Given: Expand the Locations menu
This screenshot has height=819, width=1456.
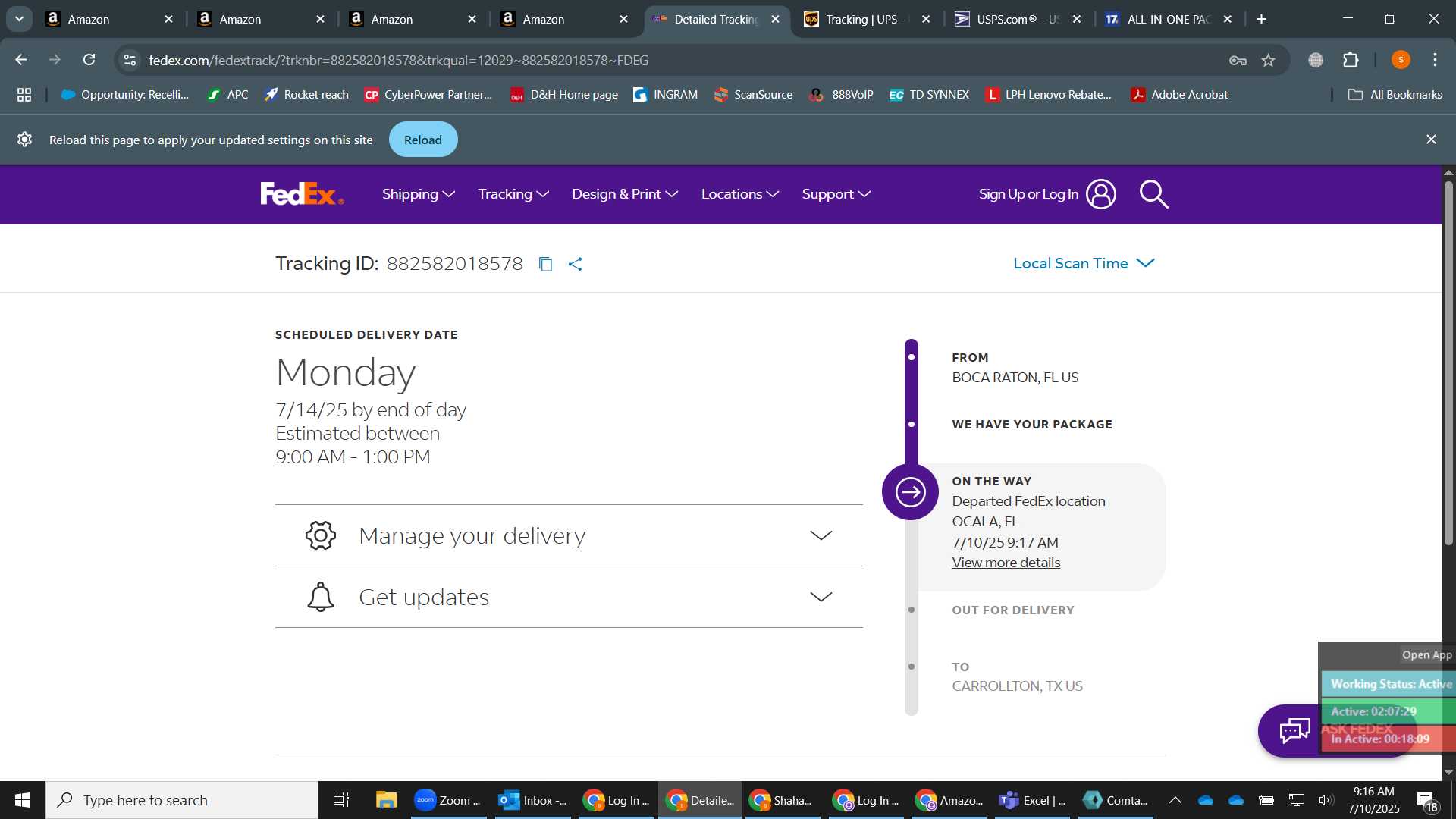Looking at the screenshot, I should (740, 194).
